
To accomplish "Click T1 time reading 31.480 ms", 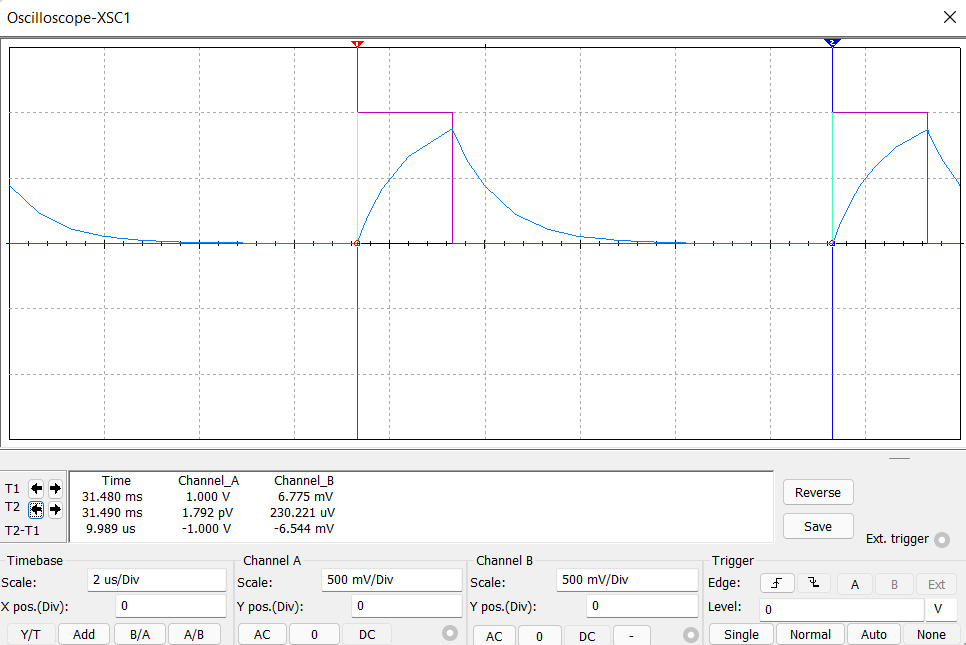I will [x=112, y=497].
